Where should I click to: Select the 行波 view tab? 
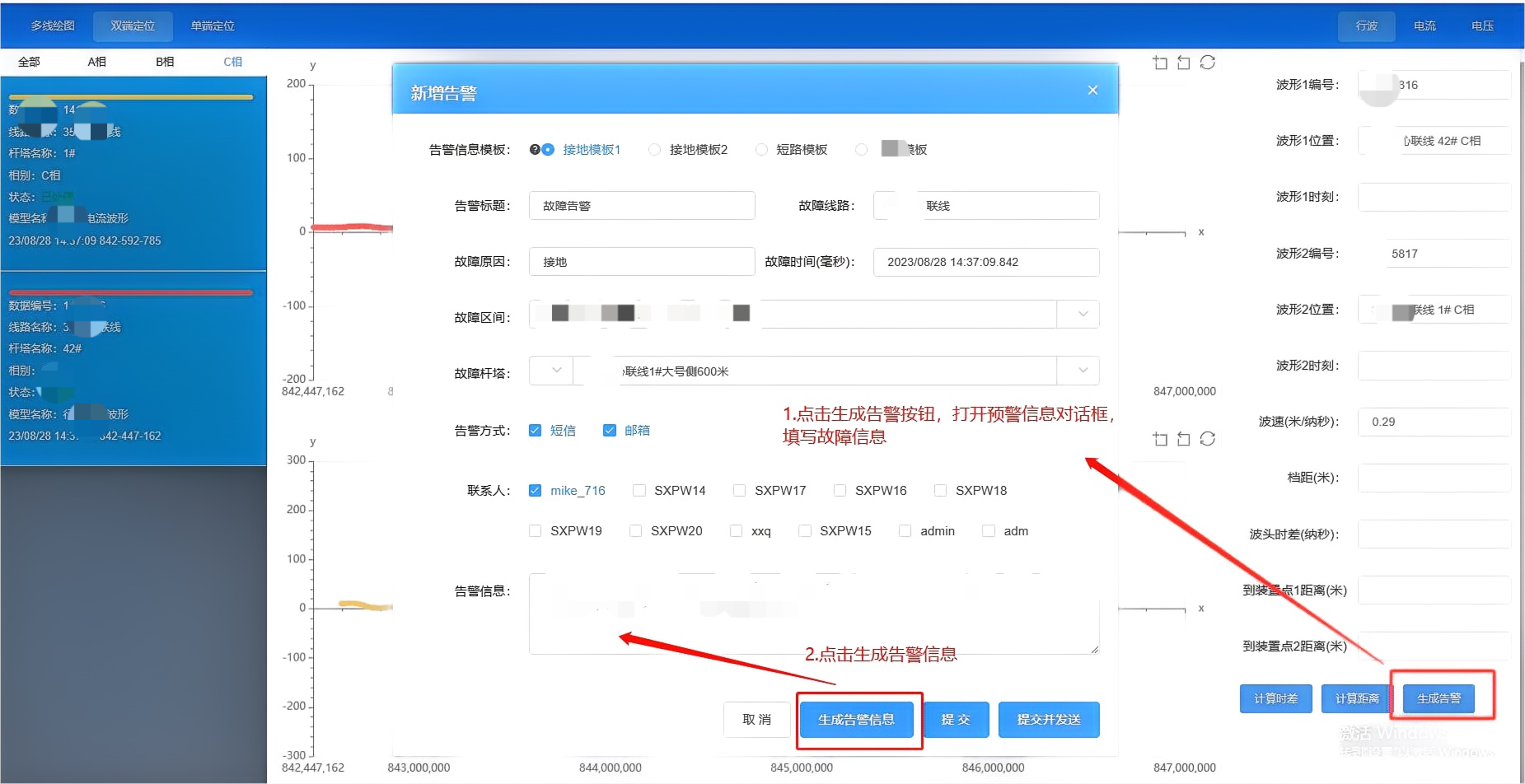tap(1367, 26)
